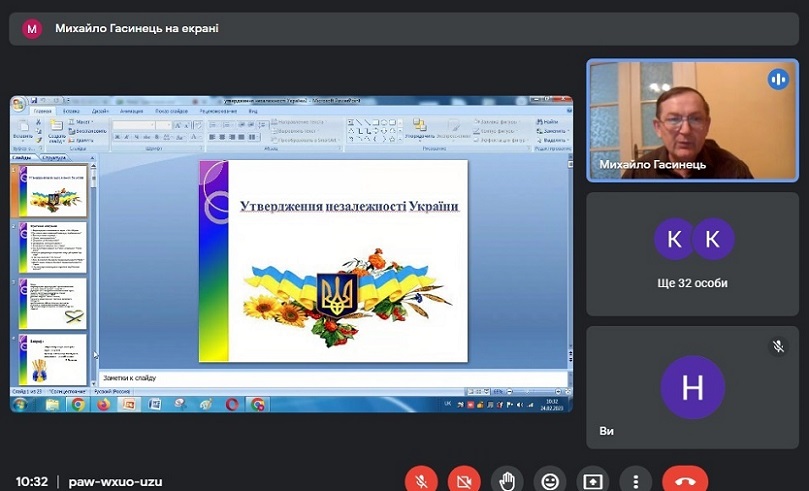Open the 'Ще 32 особи' participants tile
Image resolution: width=809 pixels, height=491 pixels.
692,254
